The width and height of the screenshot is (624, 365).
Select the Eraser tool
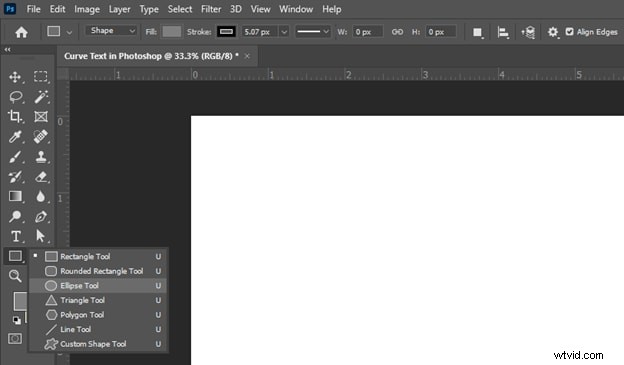pyautogui.click(x=41, y=177)
